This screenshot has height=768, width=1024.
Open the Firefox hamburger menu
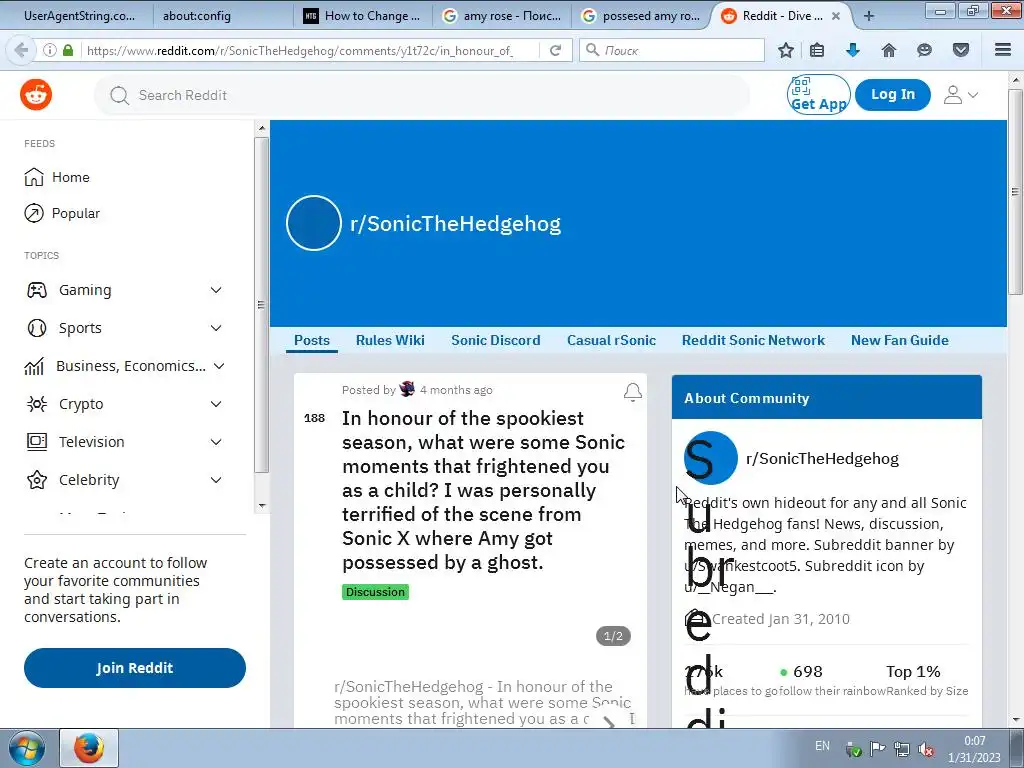[1003, 50]
